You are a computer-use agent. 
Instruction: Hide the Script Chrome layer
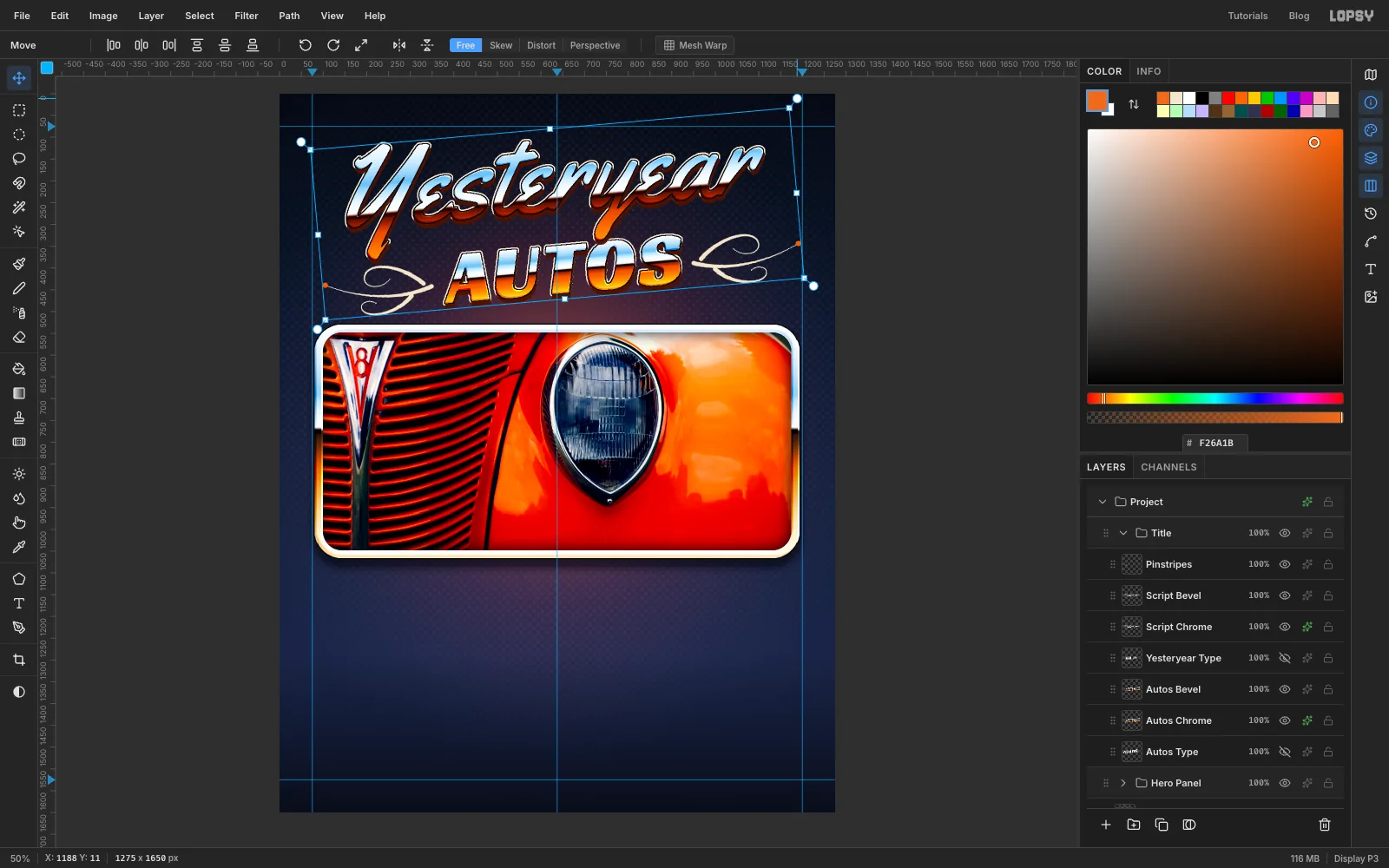coord(1285,627)
